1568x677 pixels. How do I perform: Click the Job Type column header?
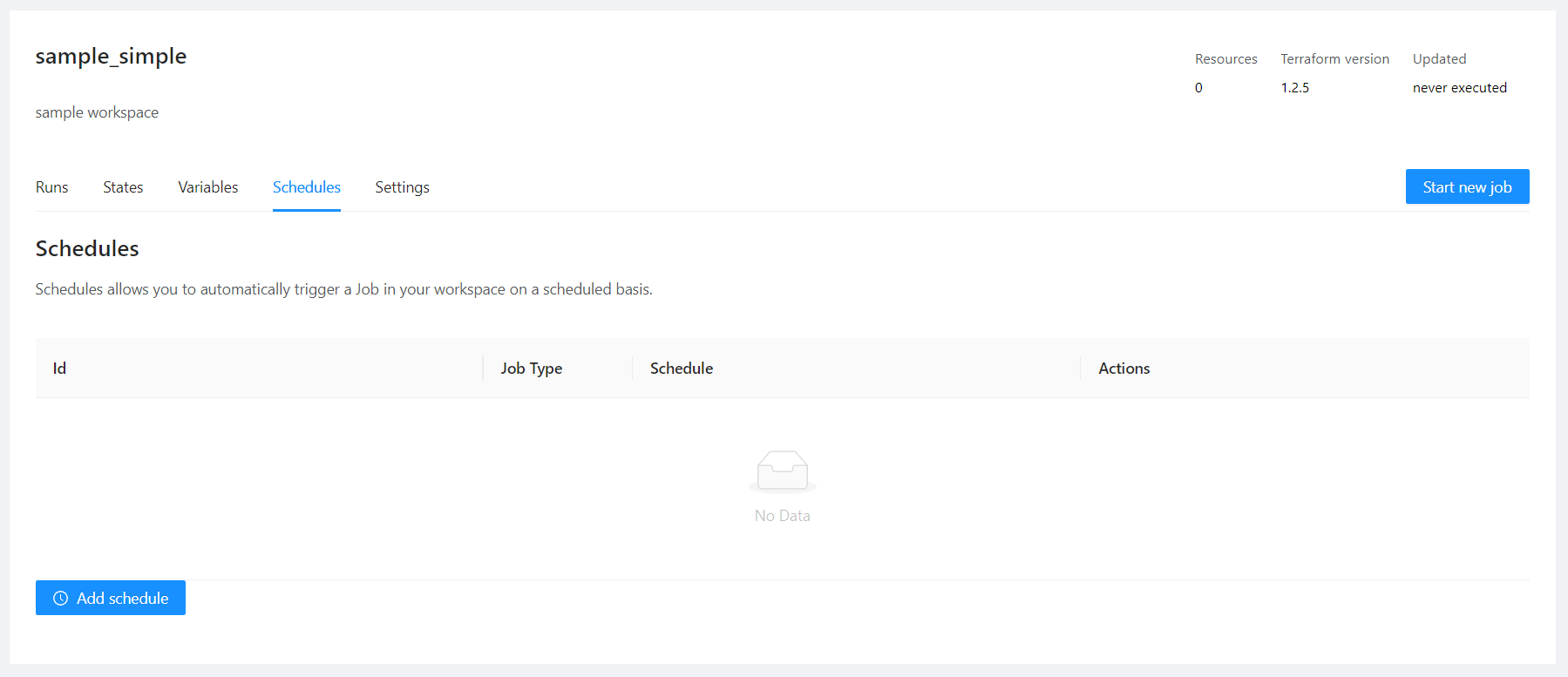click(531, 369)
